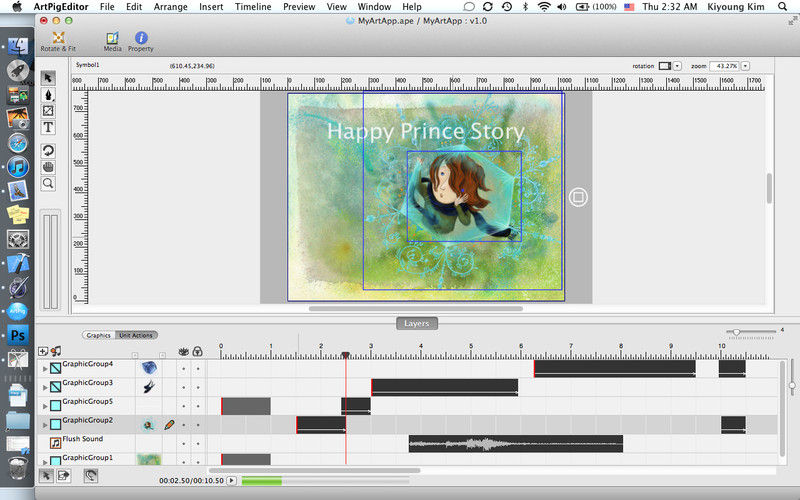
Task: Click the padlock lock column header icon
Action: pos(197,351)
